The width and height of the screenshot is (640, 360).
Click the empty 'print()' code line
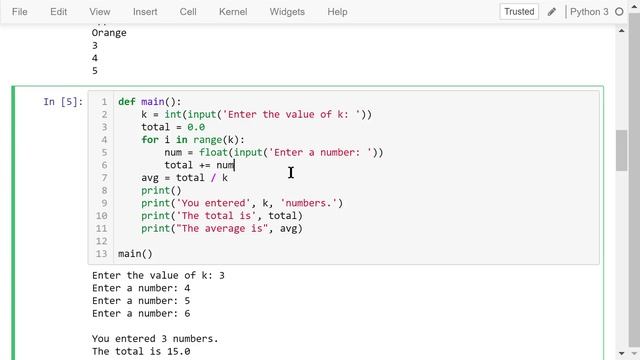pos(161,190)
